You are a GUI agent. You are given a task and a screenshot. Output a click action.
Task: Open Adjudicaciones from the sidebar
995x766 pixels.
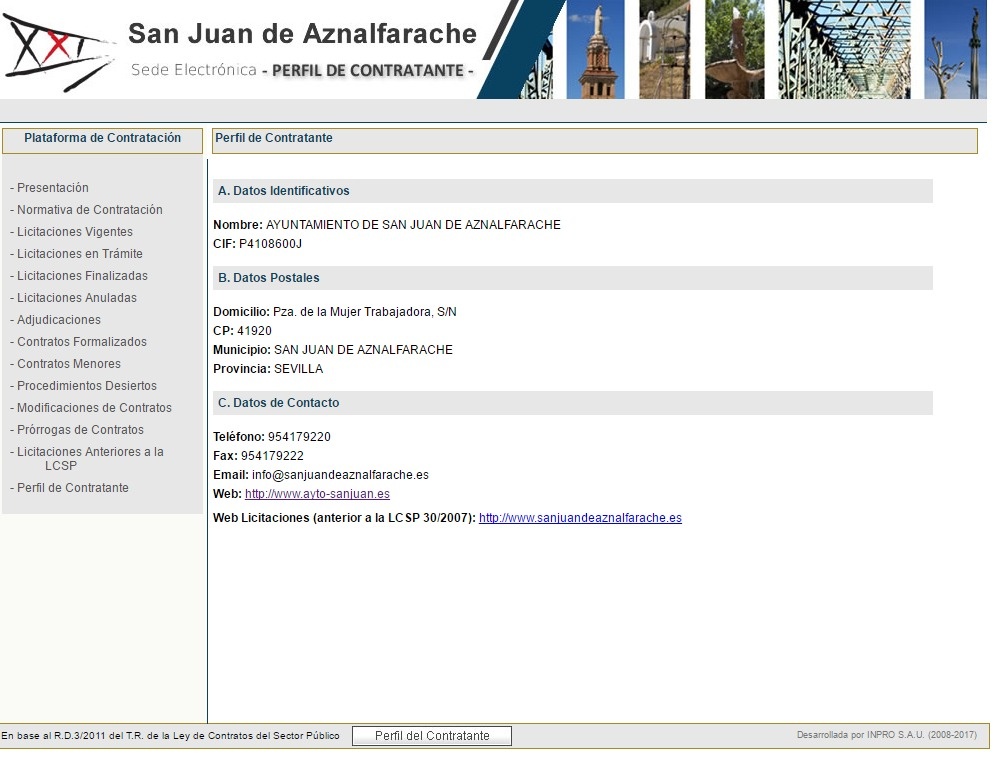59,320
